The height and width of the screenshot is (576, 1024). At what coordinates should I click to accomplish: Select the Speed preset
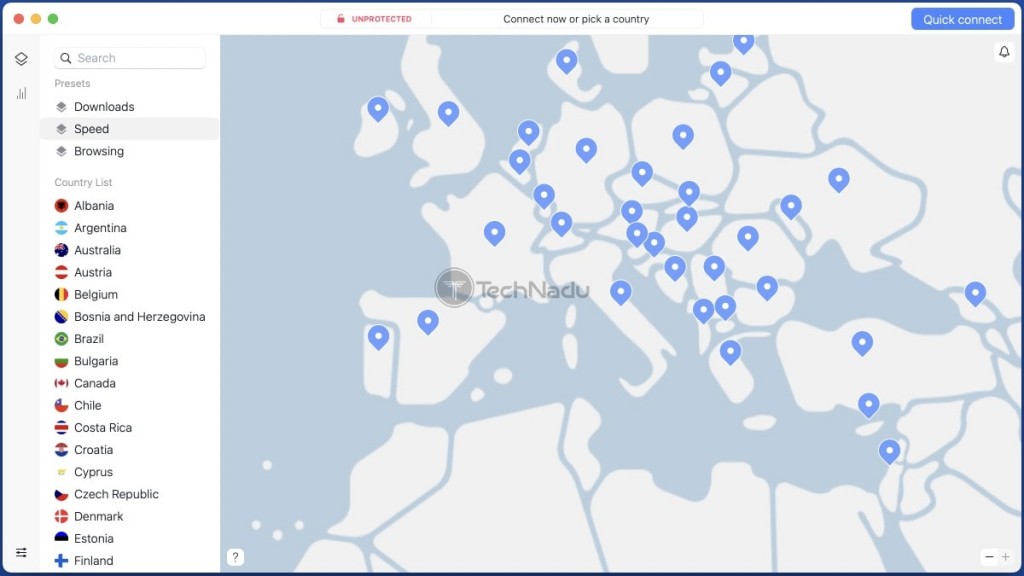129,129
